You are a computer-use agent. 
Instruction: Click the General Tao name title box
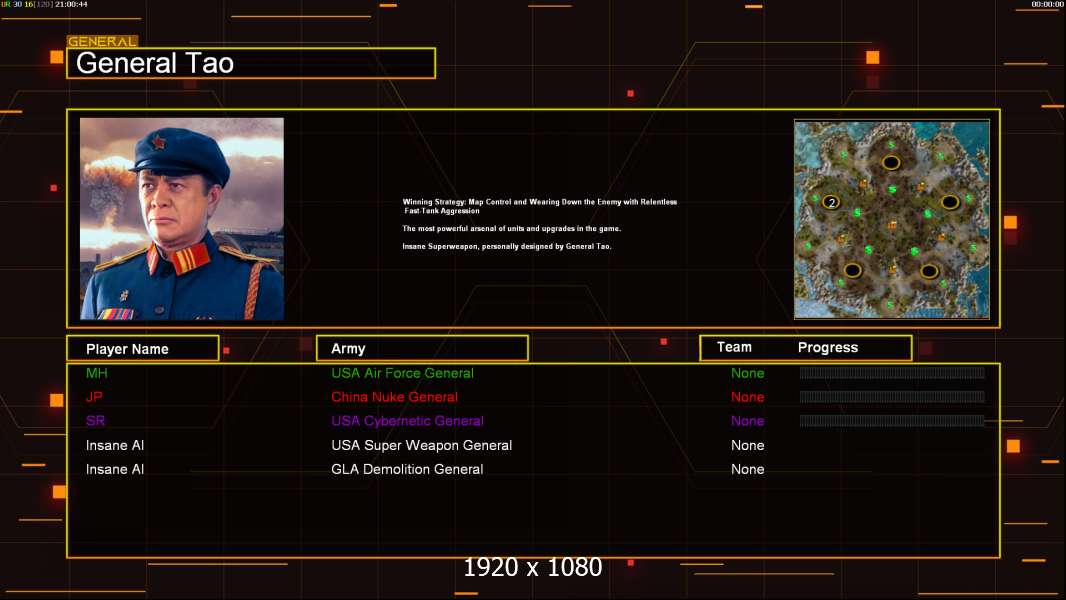pos(251,63)
